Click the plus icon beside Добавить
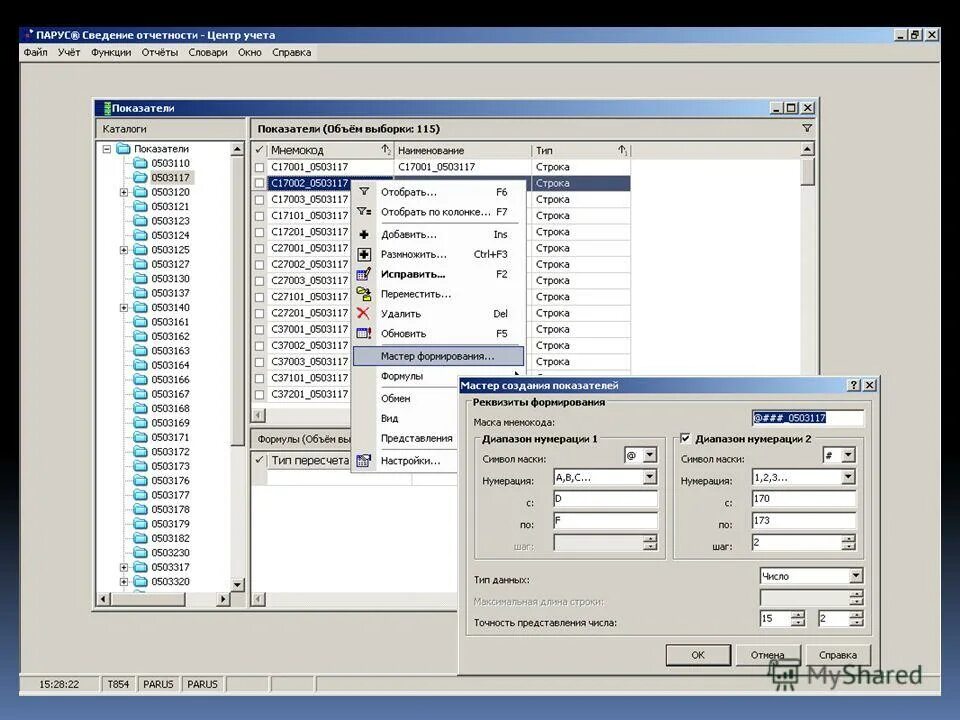Viewport: 960px width, 720px height. pos(364,234)
